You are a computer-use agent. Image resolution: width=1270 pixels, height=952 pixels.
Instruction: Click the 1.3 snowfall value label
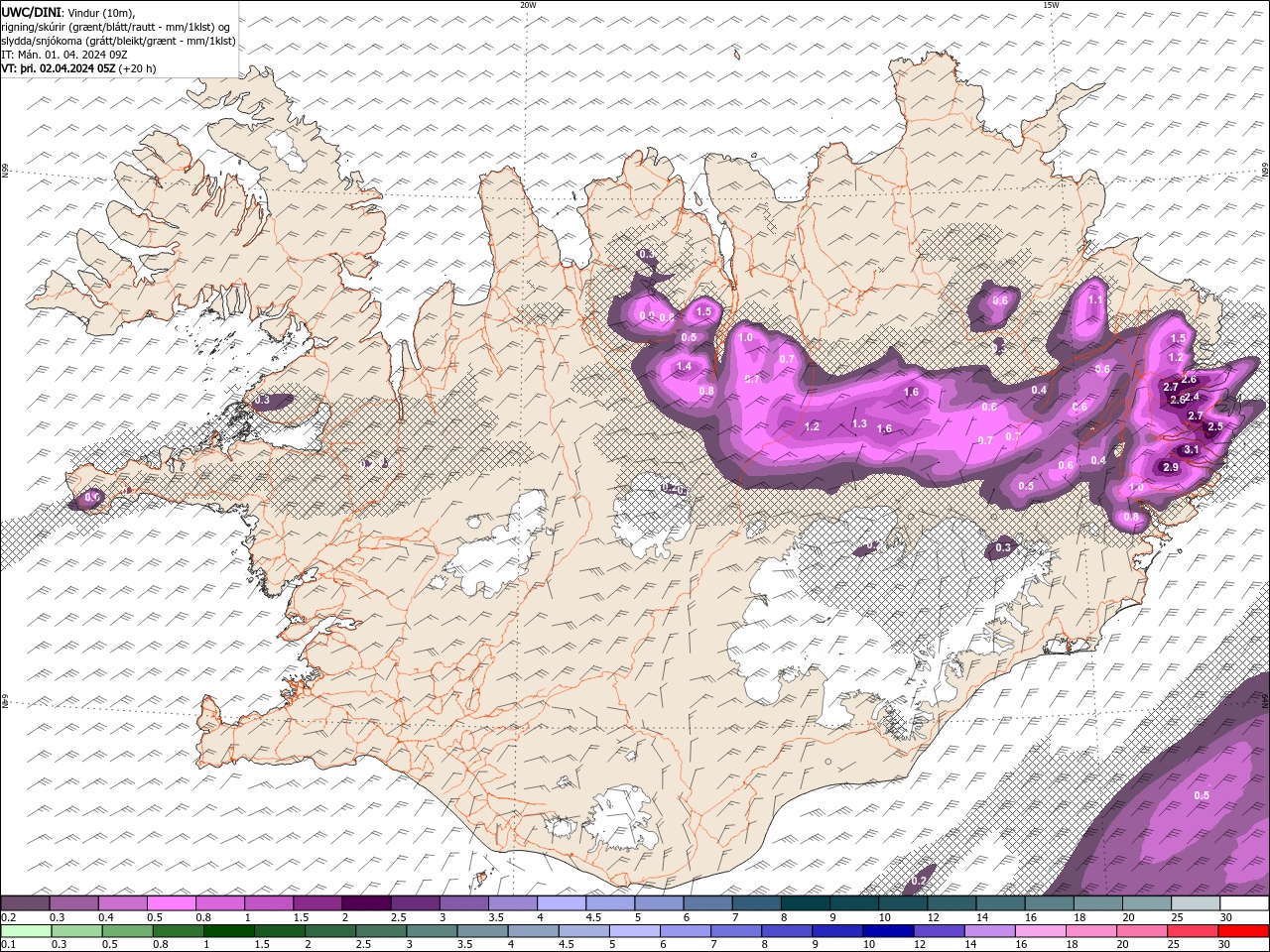tap(859, 423)
